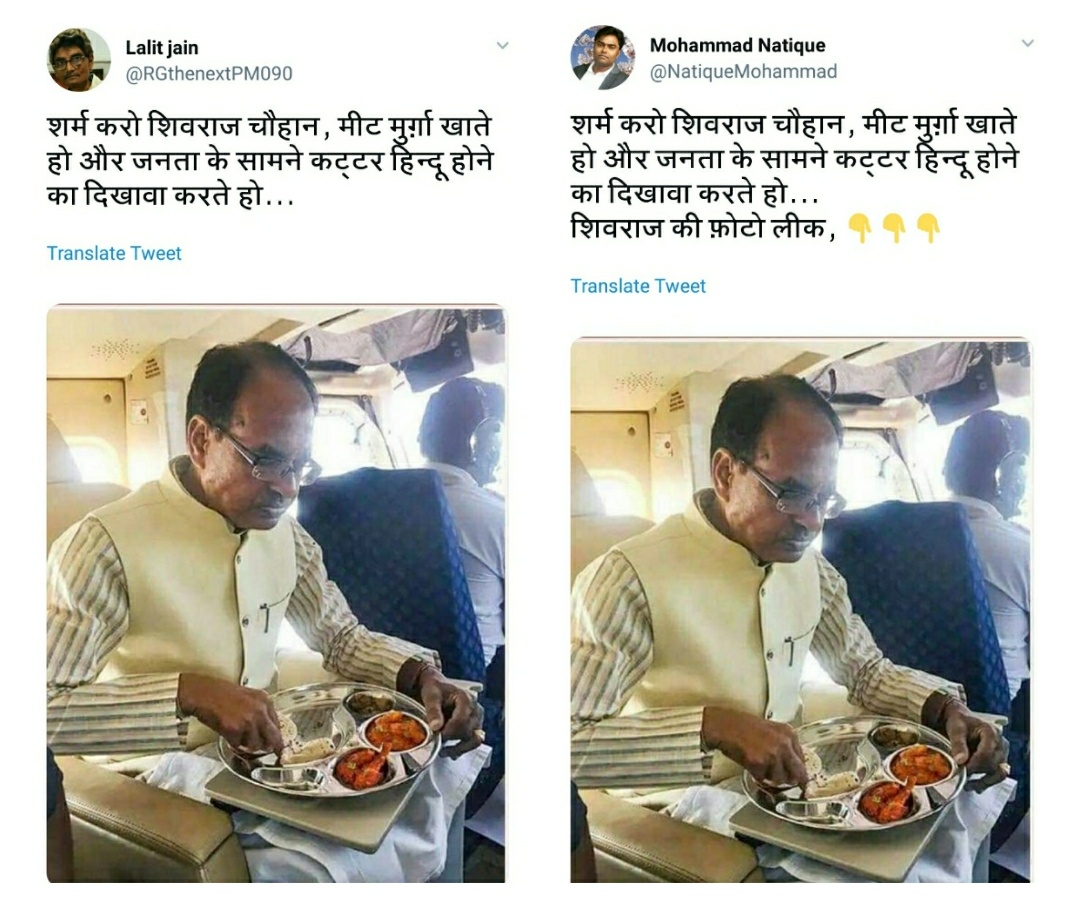Click the Hindi tweet text by Mohammad Natique
This screenshot has height=914, width=1080.
click(794, 175)
